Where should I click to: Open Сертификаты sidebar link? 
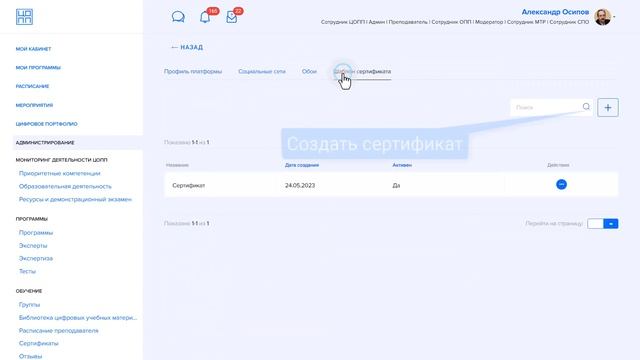39,343
